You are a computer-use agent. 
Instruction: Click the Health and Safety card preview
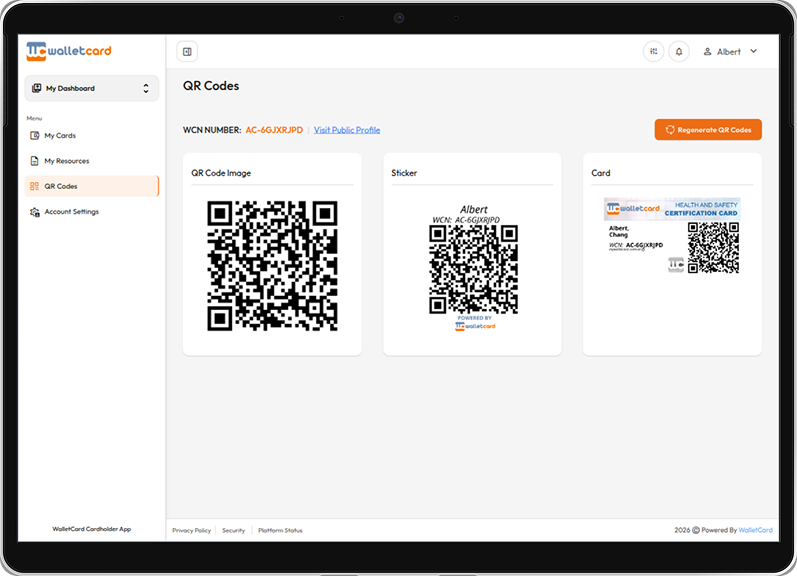[672, 236]
